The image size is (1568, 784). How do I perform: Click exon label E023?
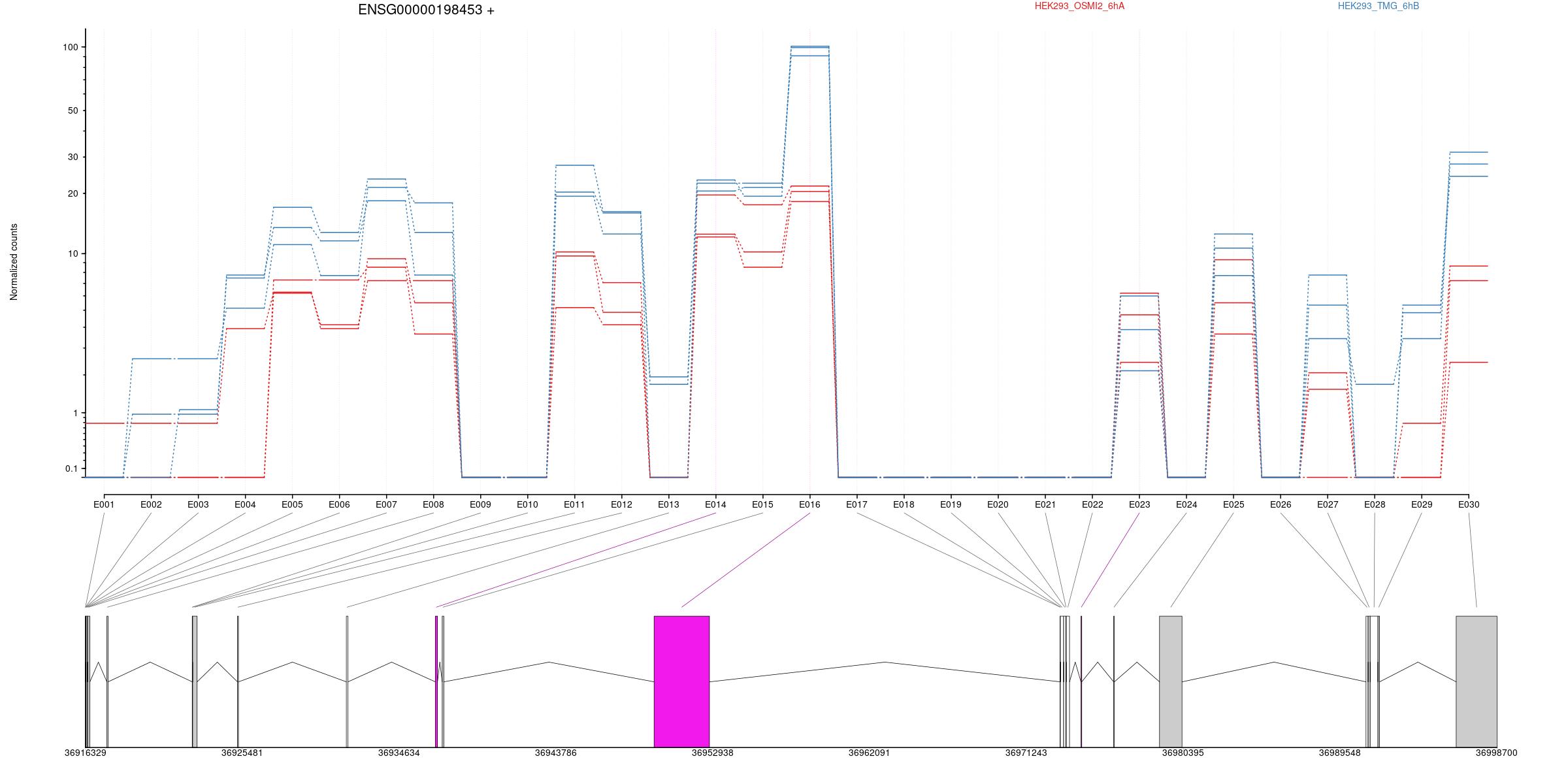[x=1139, y=504]
